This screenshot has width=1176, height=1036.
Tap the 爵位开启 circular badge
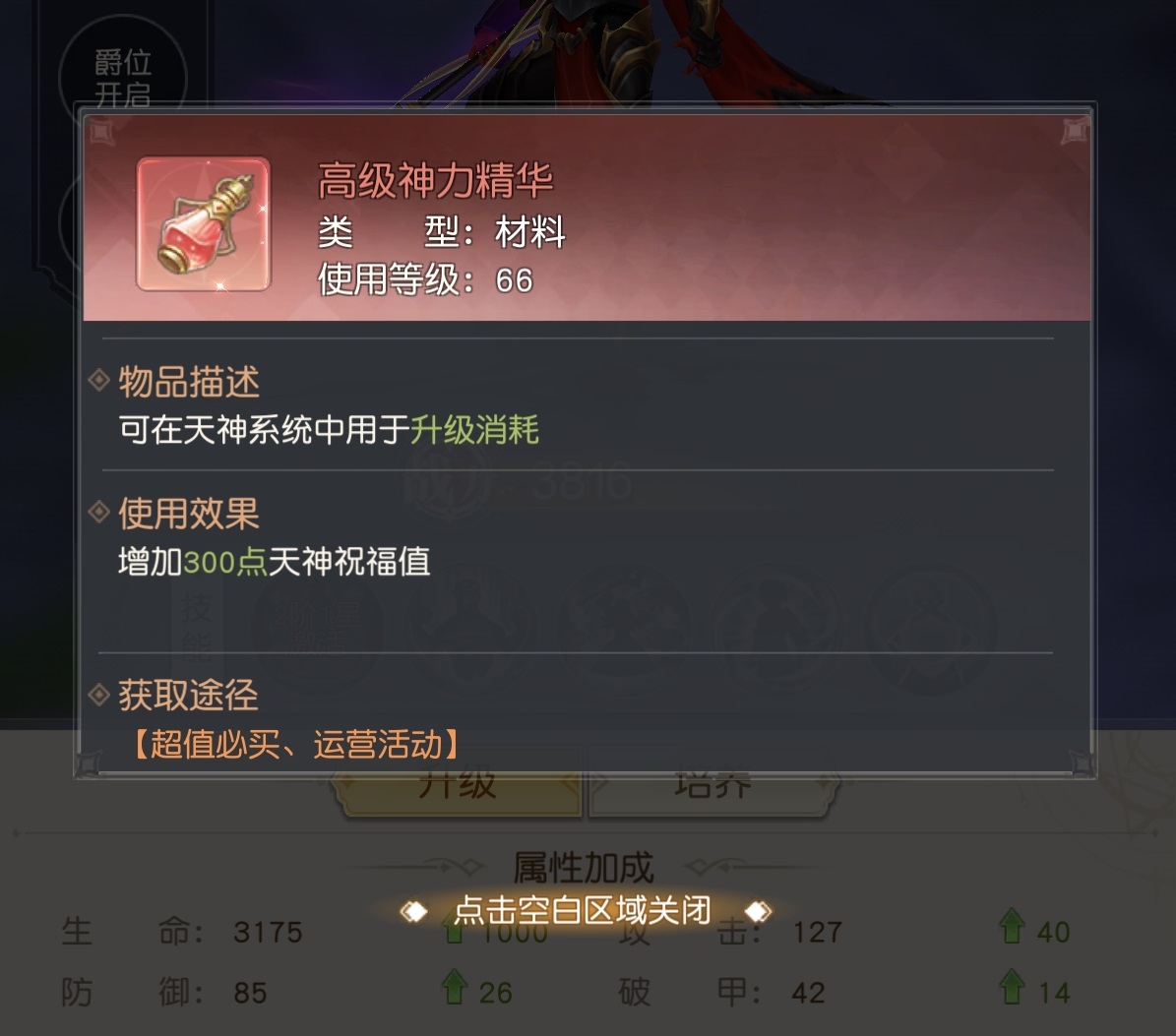(x=123, y=72)
